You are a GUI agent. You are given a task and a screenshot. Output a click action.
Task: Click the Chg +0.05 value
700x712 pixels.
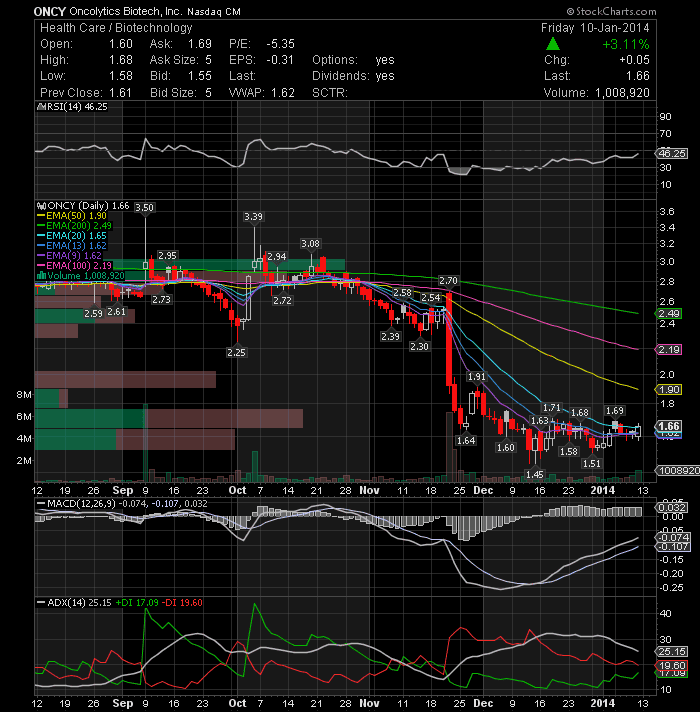pyautogui.click(x=634, y=60)
